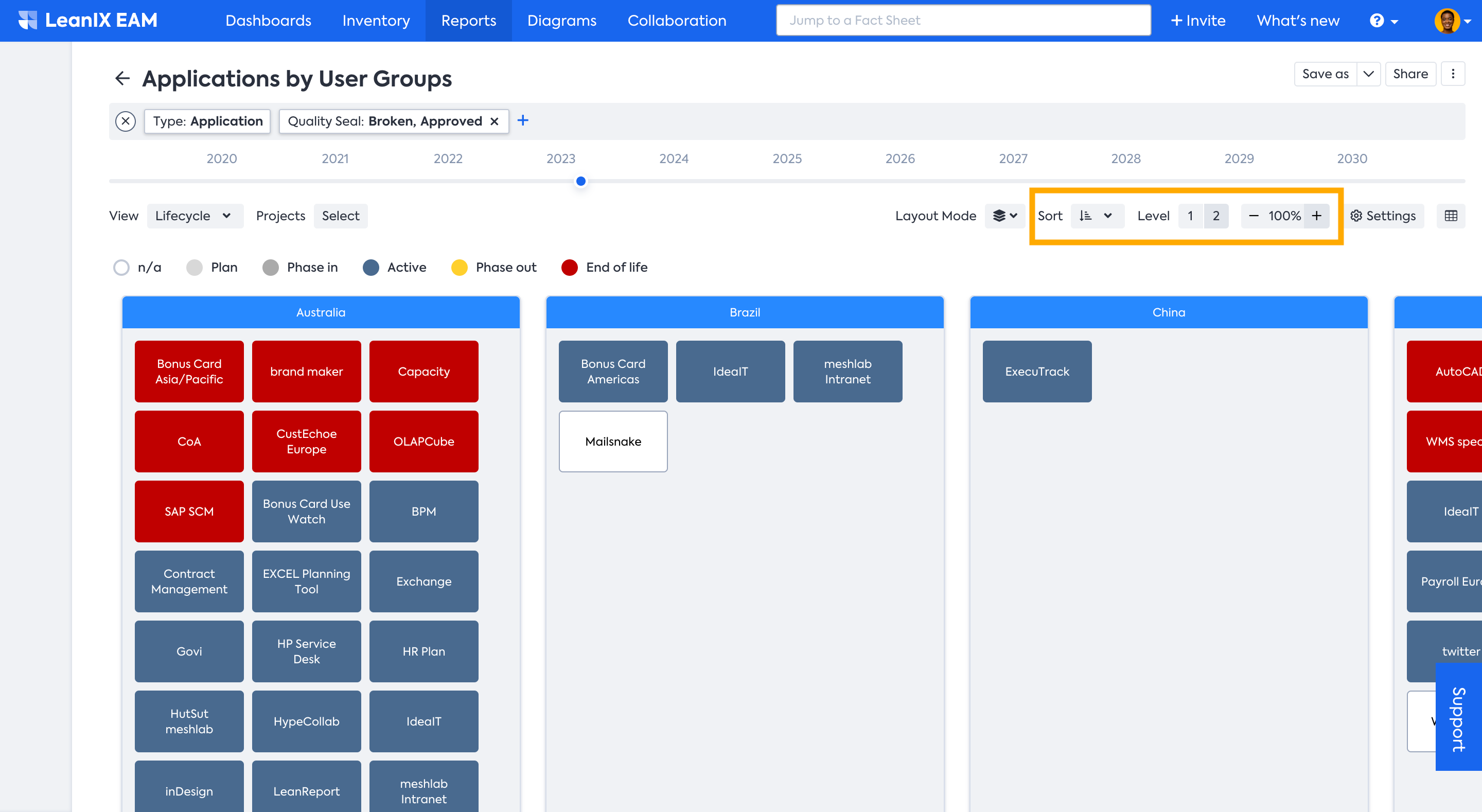Clear all filters with the circled X icon
This screenshot has width=1482, height=812.
coord(126,121)
